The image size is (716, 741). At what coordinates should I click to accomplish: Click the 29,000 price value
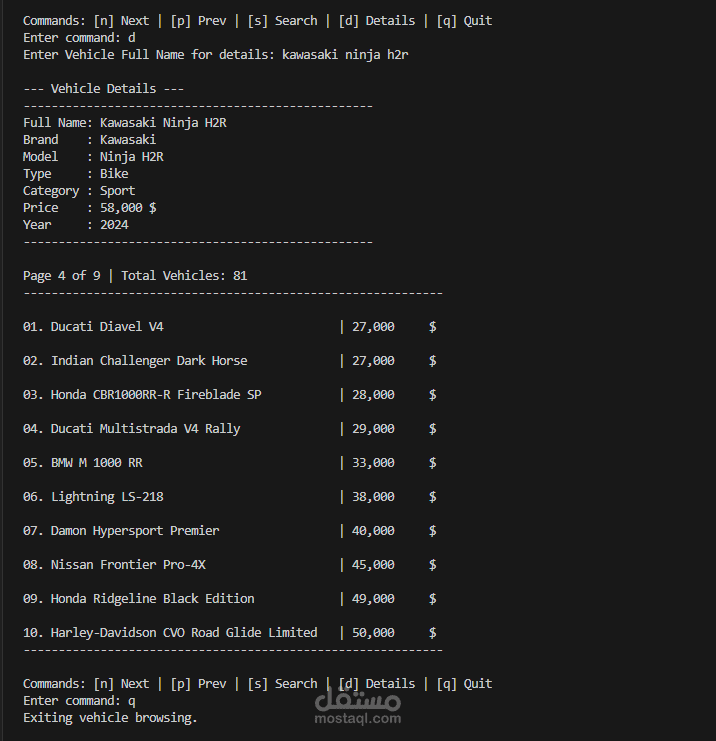pos(373,429)
